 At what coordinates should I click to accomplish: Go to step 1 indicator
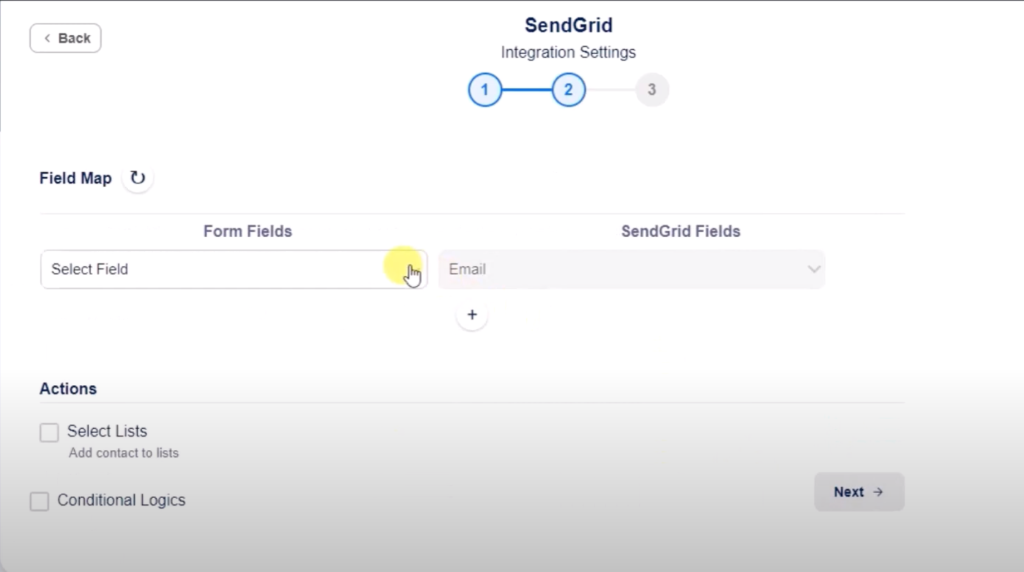pos(485,90)
